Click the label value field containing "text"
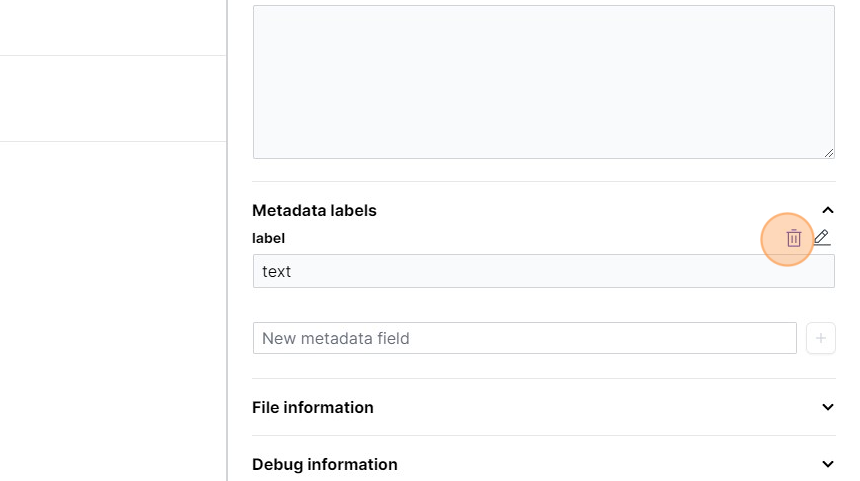The image size is (860, 481). (543, 271)
